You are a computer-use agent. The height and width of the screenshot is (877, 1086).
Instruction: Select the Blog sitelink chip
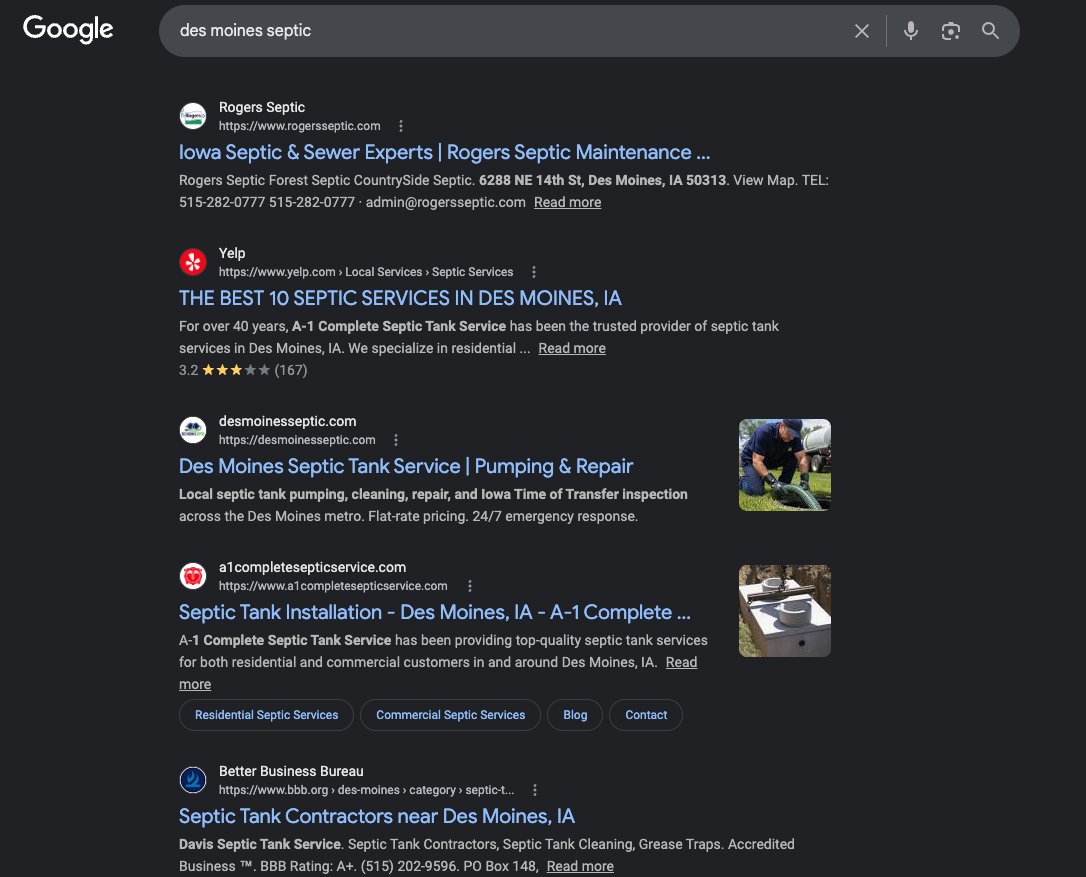point(575,715)
